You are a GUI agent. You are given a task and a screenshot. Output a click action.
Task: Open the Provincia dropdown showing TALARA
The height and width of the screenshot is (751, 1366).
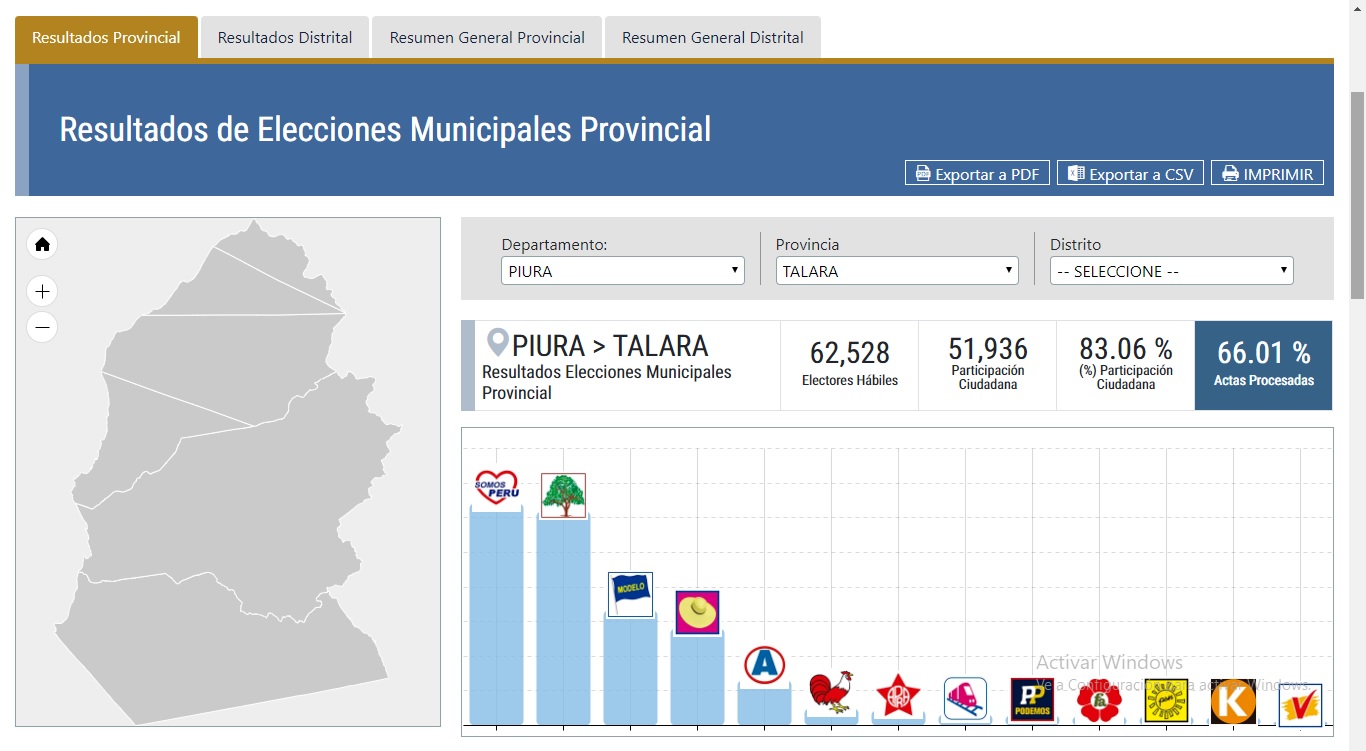pyautogui.click(x=897, y=271)
